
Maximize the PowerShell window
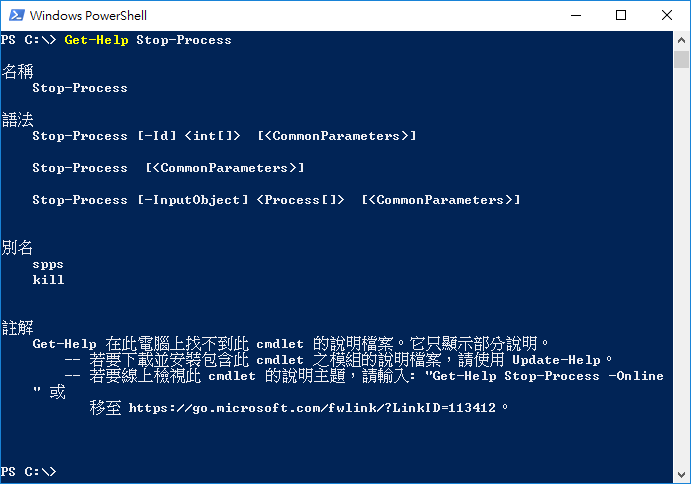(x=621, y=15)
